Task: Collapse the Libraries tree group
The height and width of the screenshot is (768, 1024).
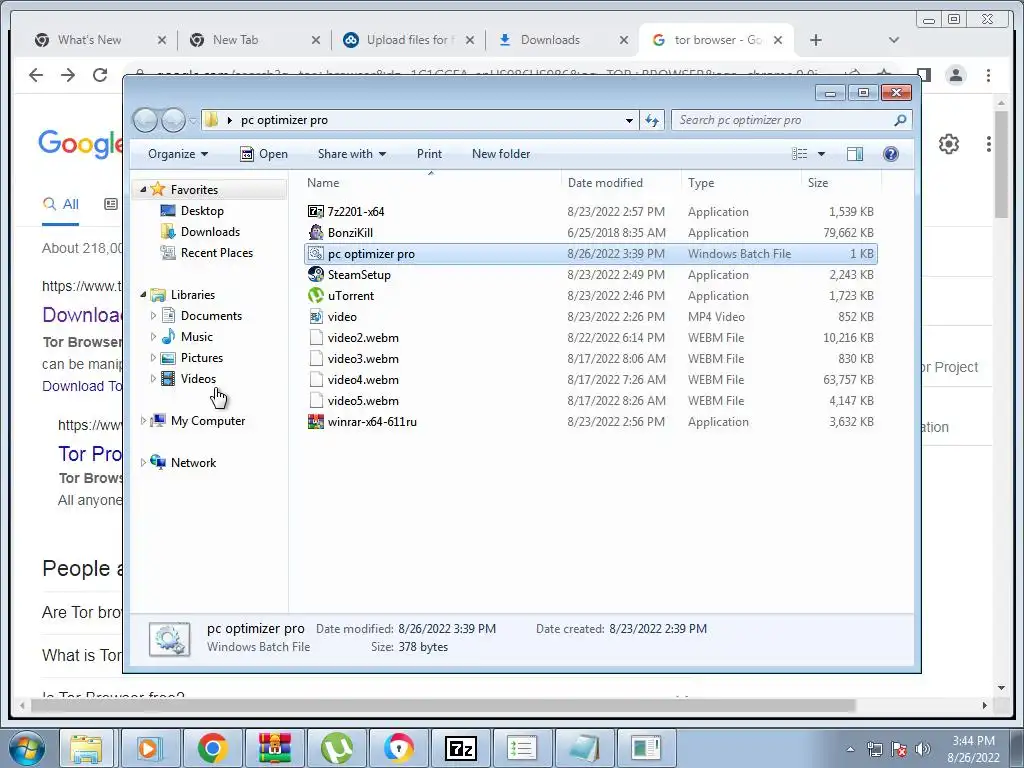Action: pyautogui.click(x=143, y=295)
